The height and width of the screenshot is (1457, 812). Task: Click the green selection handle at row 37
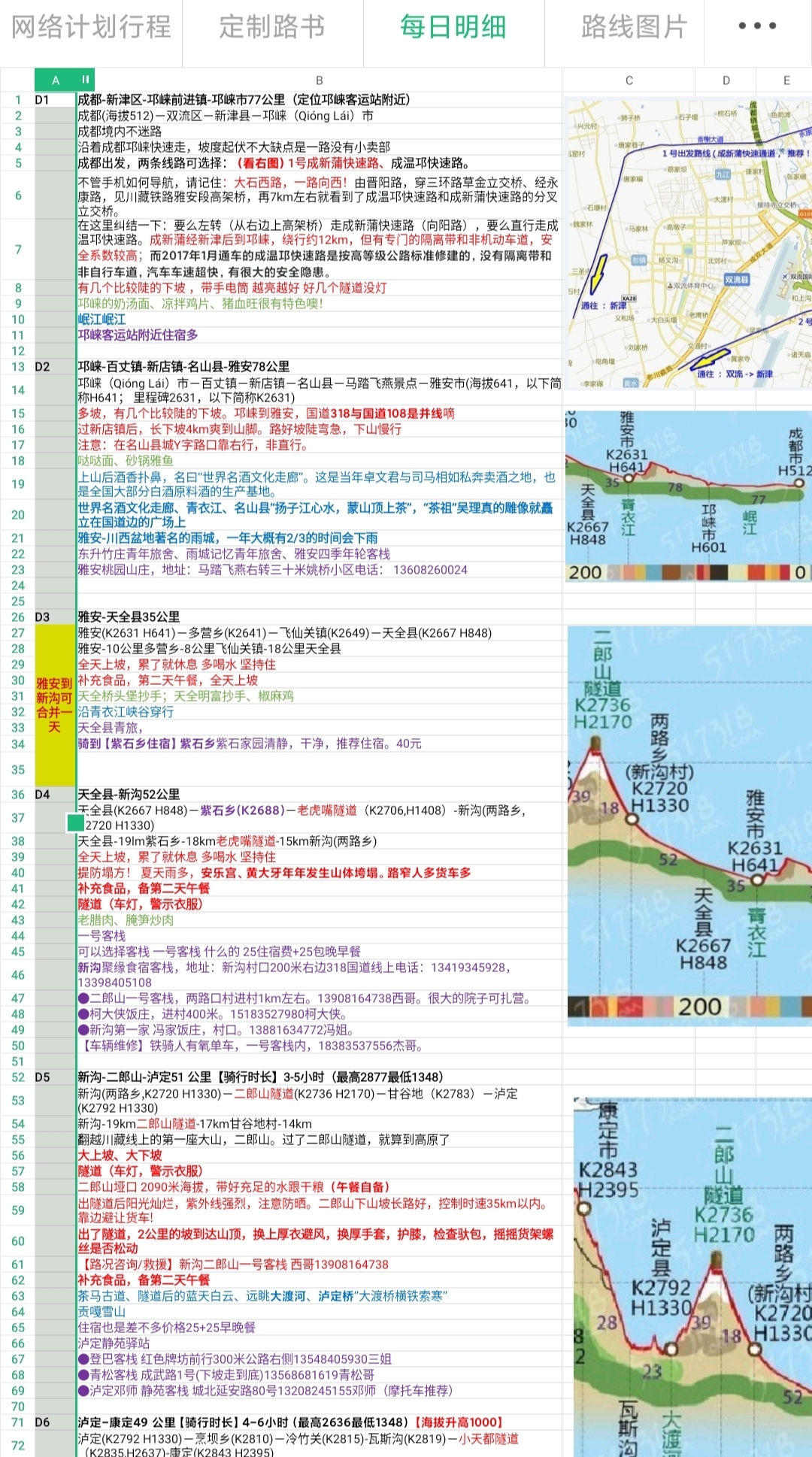(x=75, y=822)
